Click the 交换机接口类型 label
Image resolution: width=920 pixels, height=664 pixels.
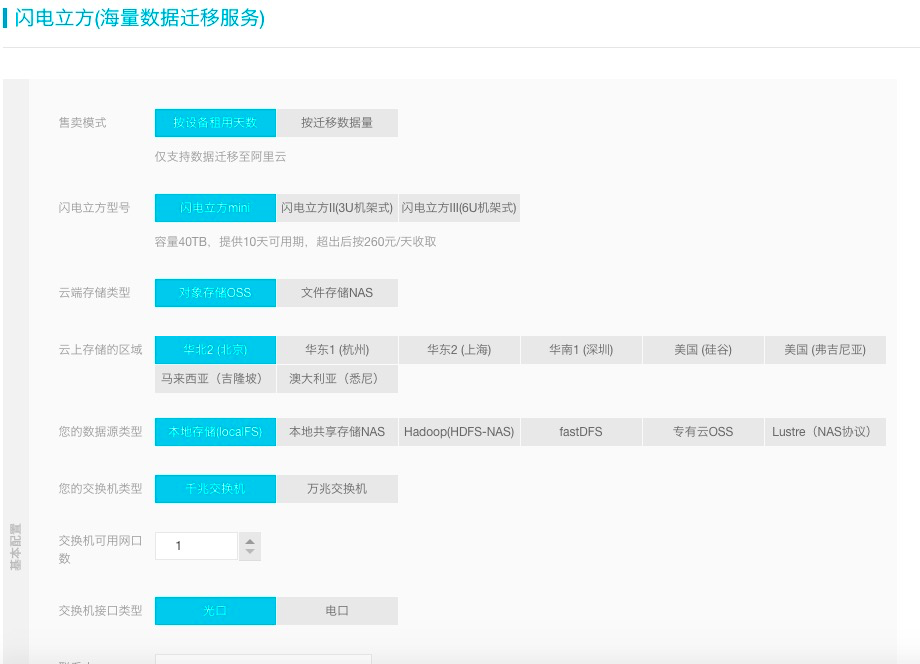100,611
